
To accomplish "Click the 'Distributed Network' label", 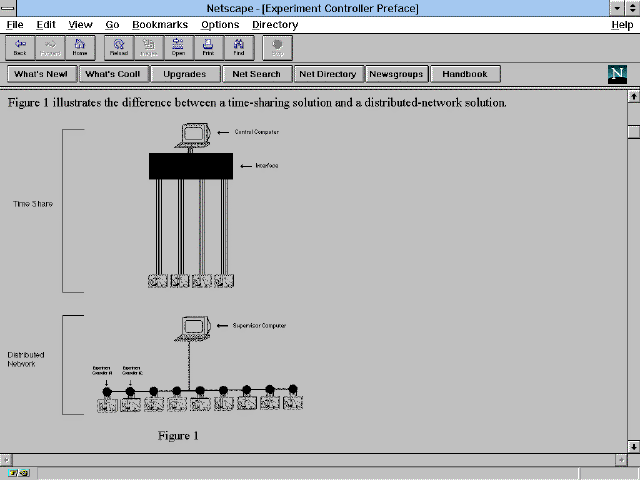I will [x=26, y=359].
